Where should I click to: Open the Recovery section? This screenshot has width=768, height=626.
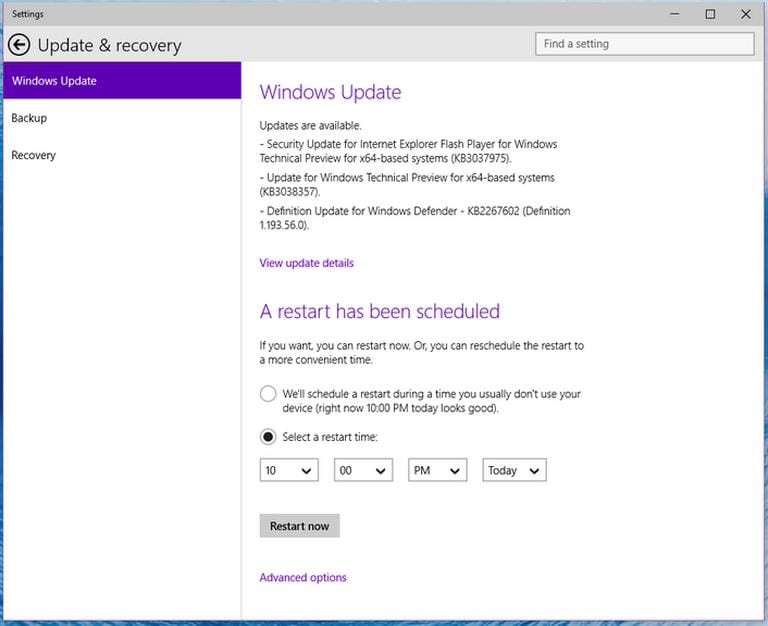[x=33, y=155]
